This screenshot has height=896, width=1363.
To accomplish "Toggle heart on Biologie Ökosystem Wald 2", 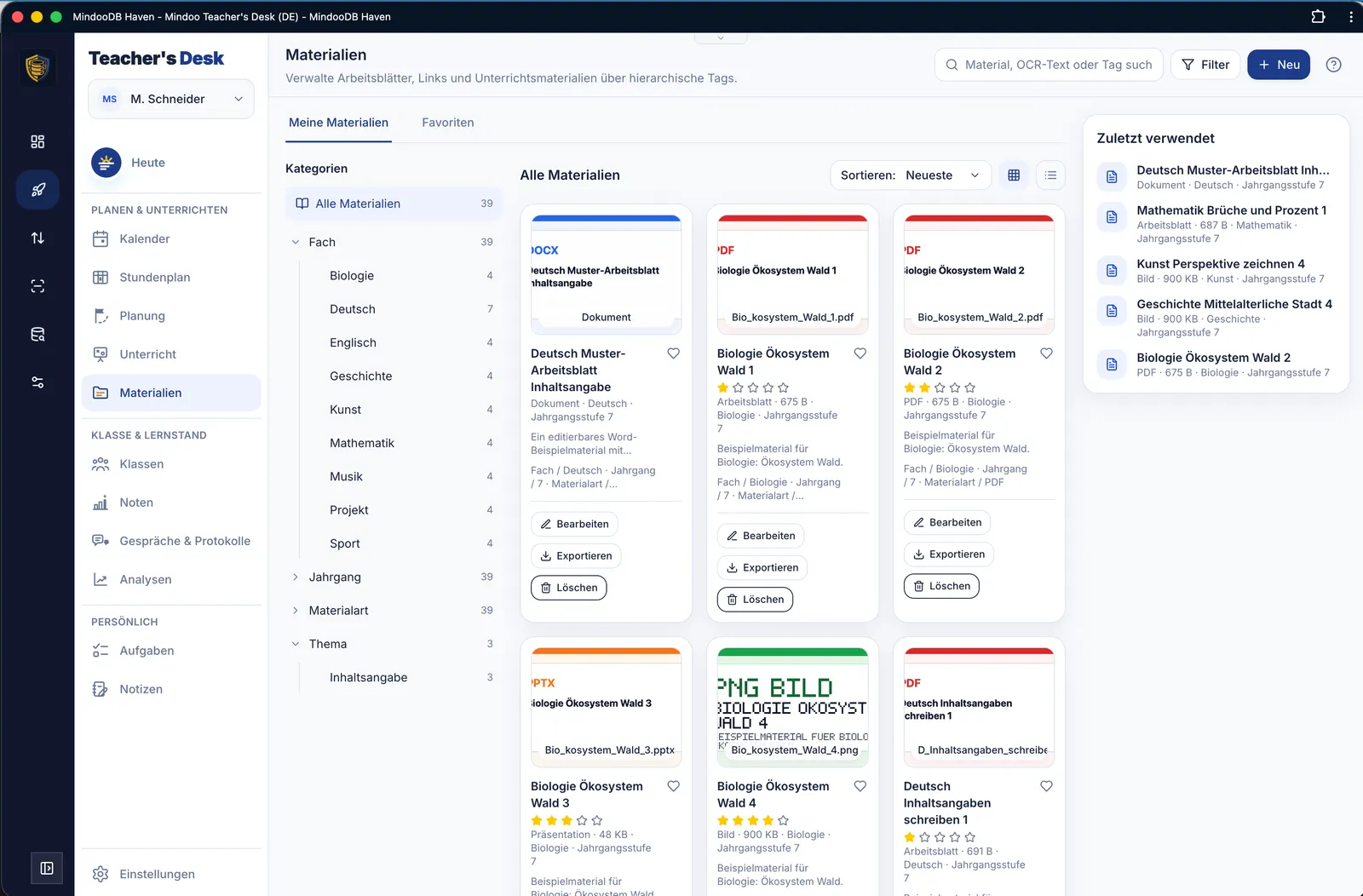I will pyautogui.click(x=1046, y=353).
